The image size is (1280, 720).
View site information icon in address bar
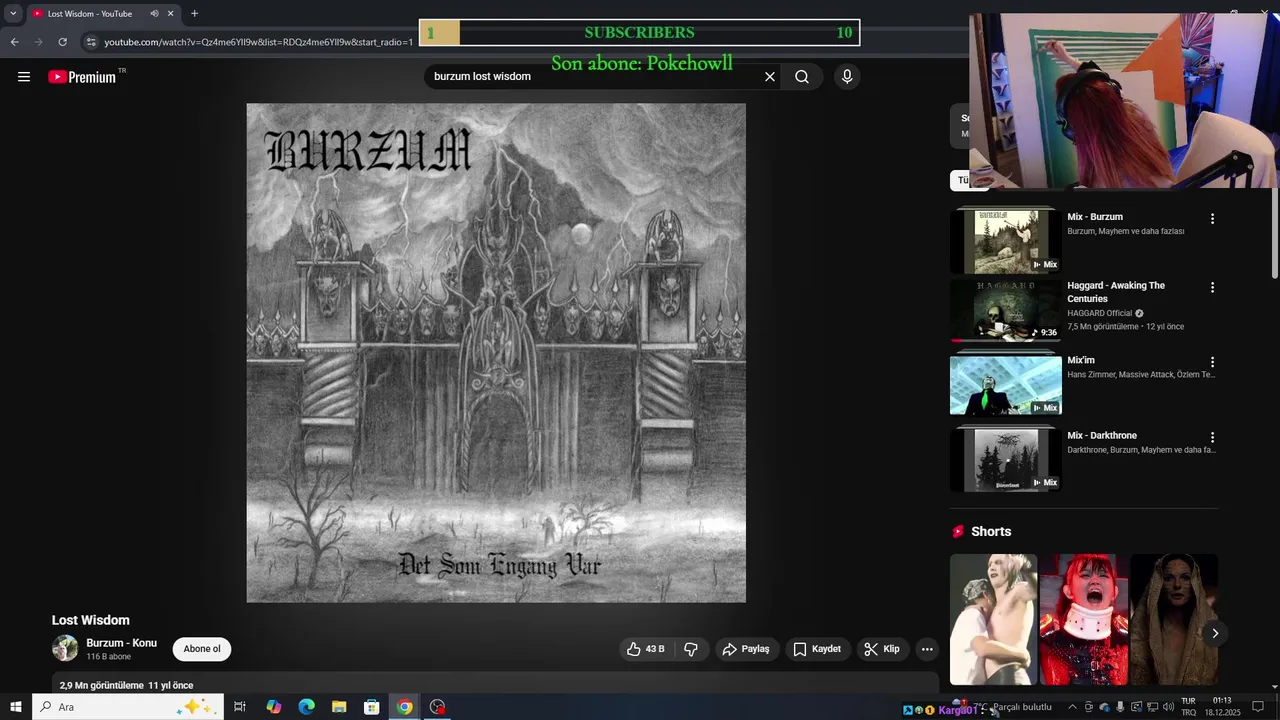point(91,42)
